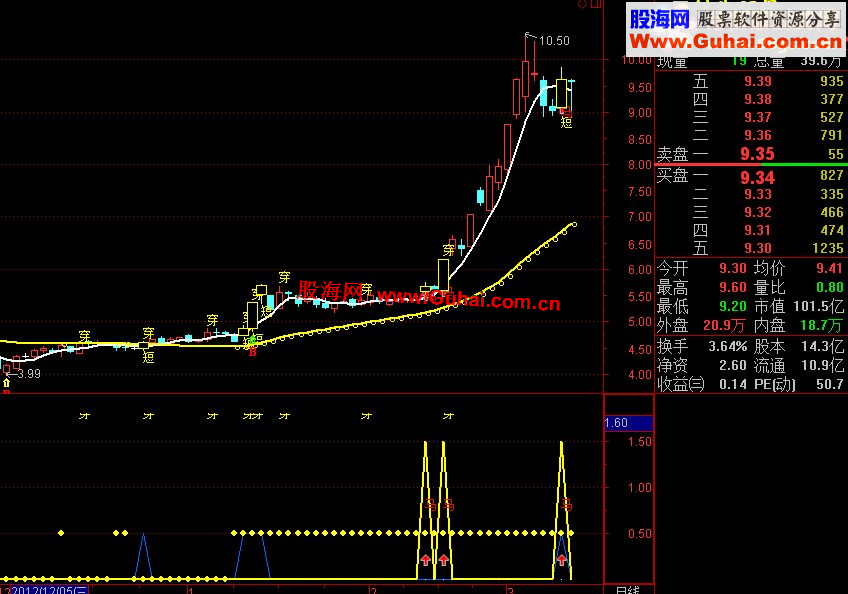This screenshot has width=848, height=594.
Task: Click the 0.50 indicator axis label
Action: click(x=640, y=533)
